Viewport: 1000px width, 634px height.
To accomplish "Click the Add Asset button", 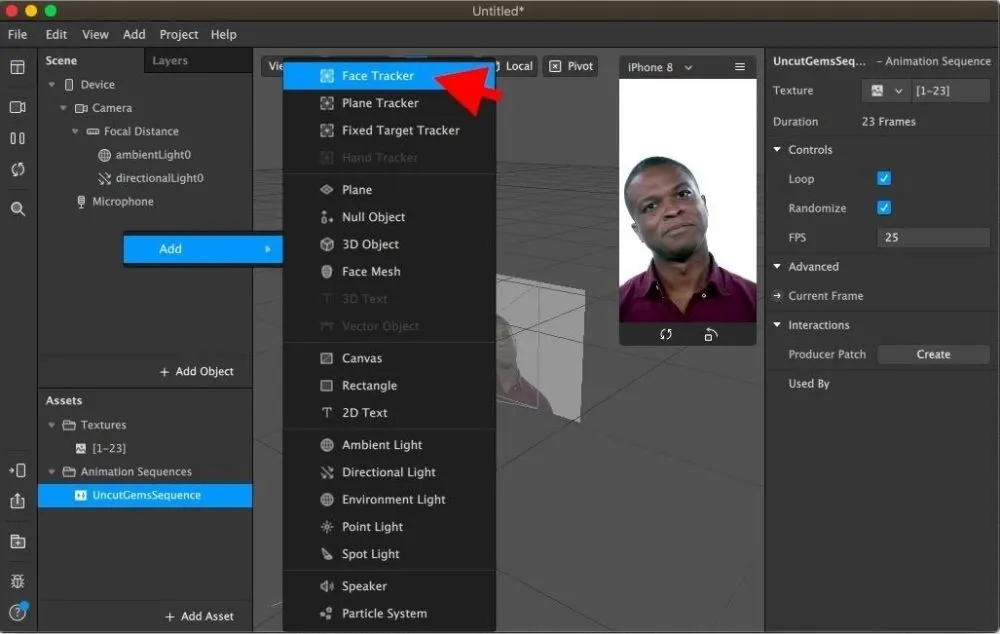I will coord(198,616).
